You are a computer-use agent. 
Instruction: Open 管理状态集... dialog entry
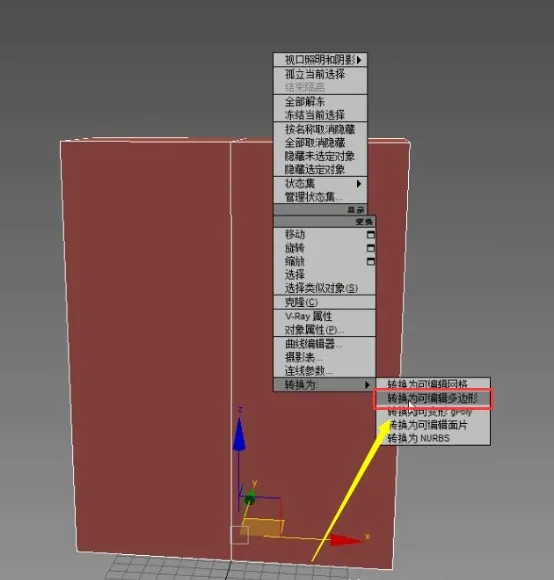pos(320,197)
